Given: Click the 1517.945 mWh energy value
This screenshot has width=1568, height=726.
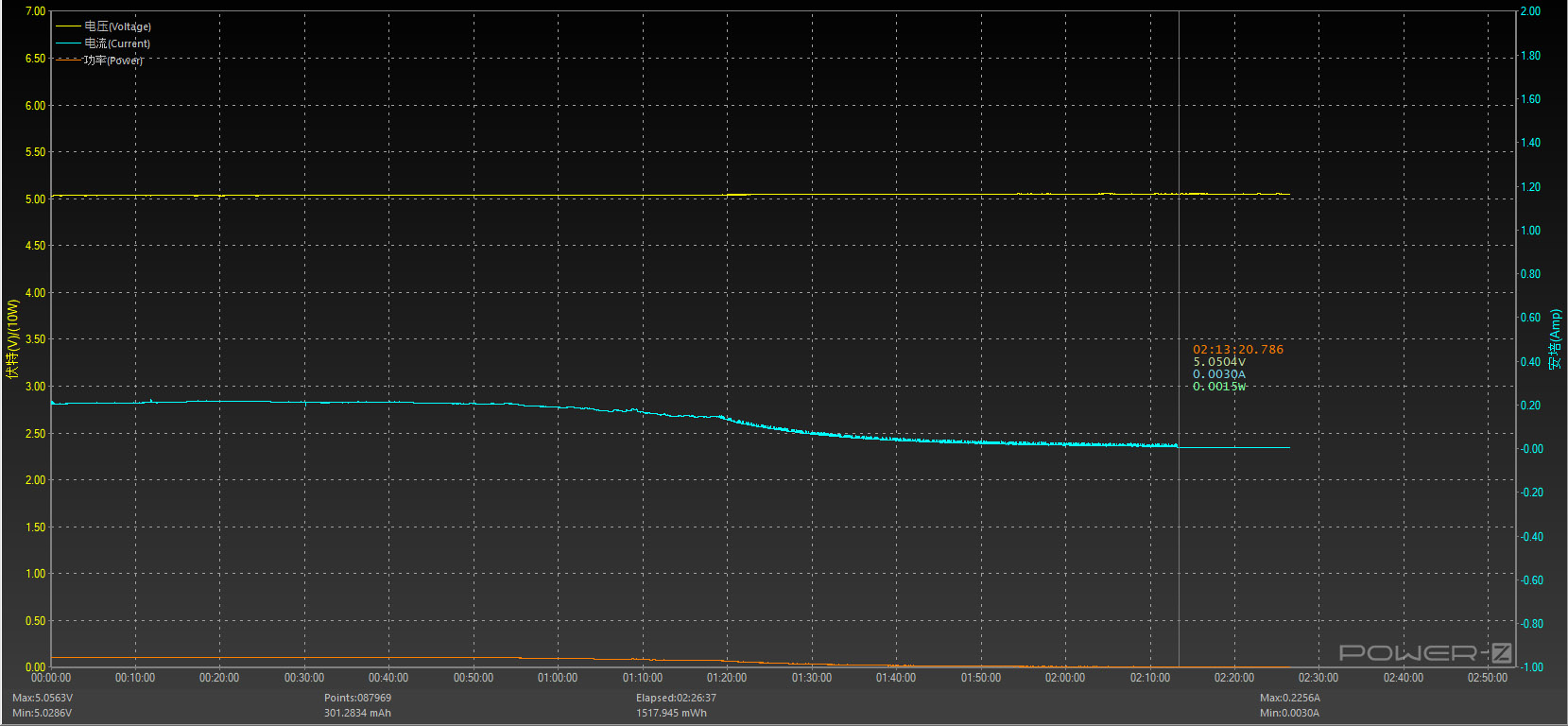Looking at the screenshot, I should (671, 713).
